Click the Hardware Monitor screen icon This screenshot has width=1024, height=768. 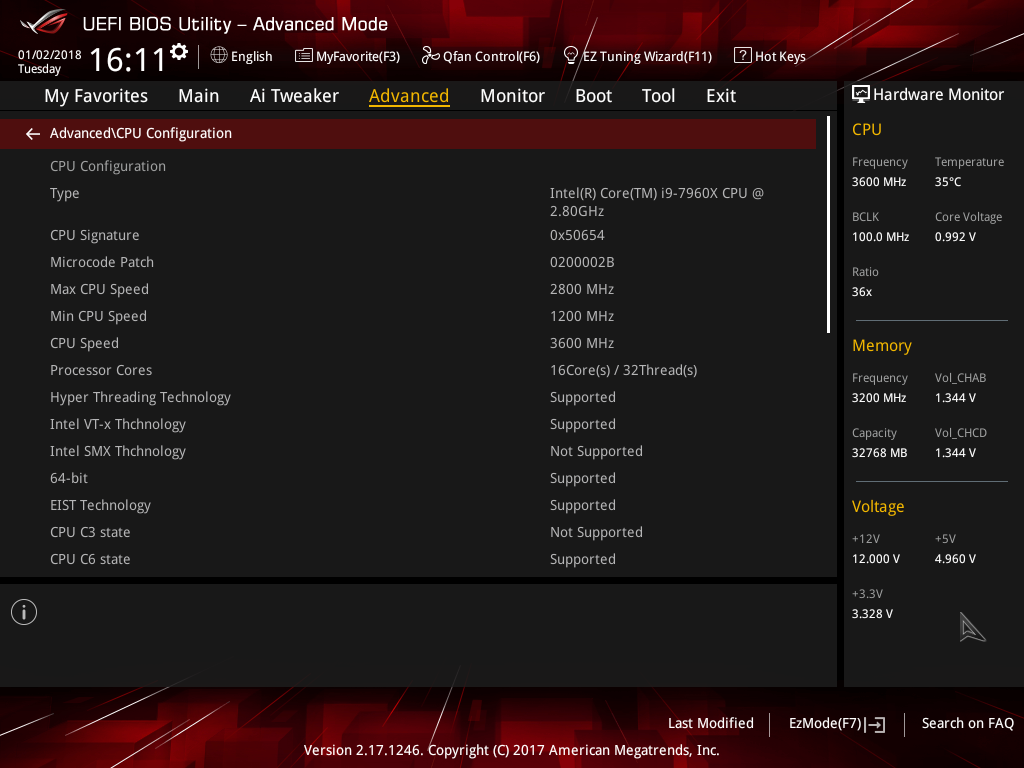coord(861,95)
